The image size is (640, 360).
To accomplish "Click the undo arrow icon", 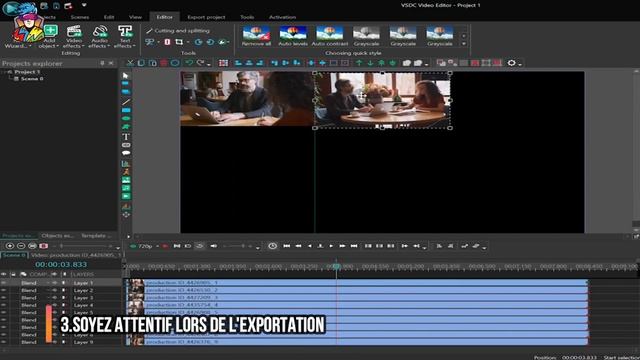I will coord(189,63).
